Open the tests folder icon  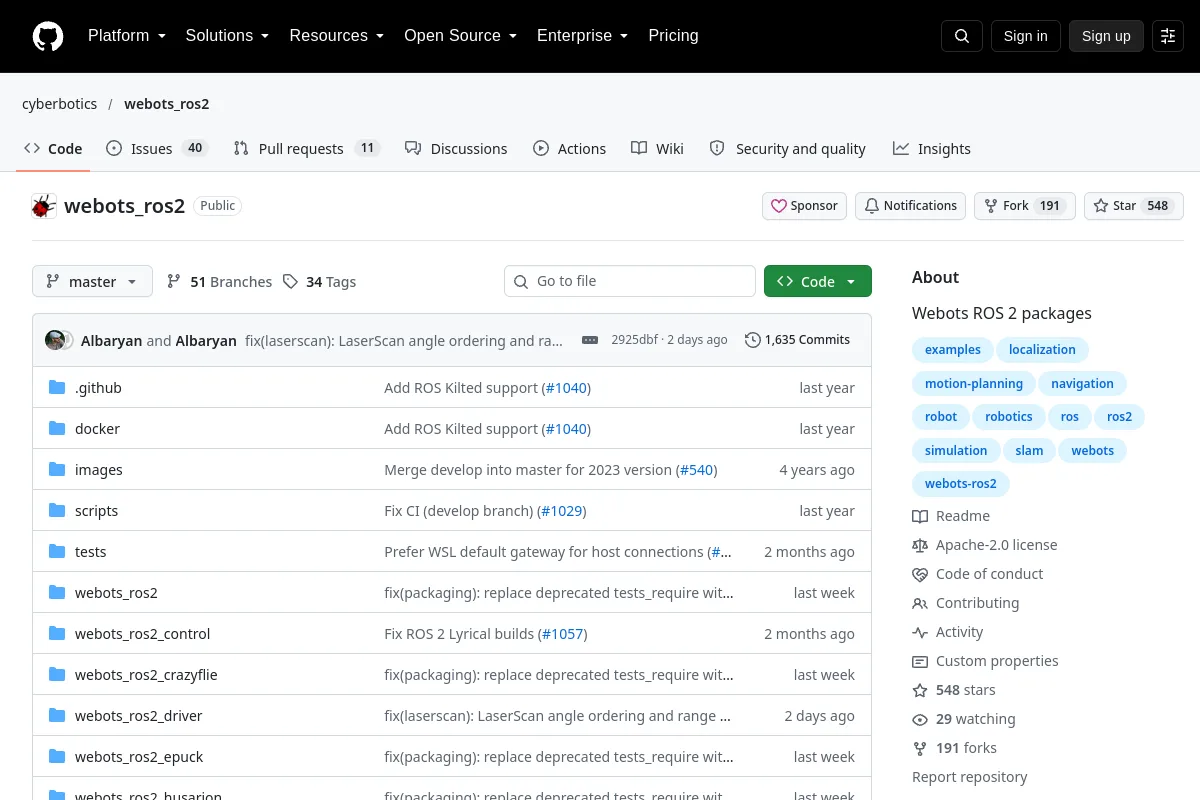pyautogui.click(x=57, y=552)
